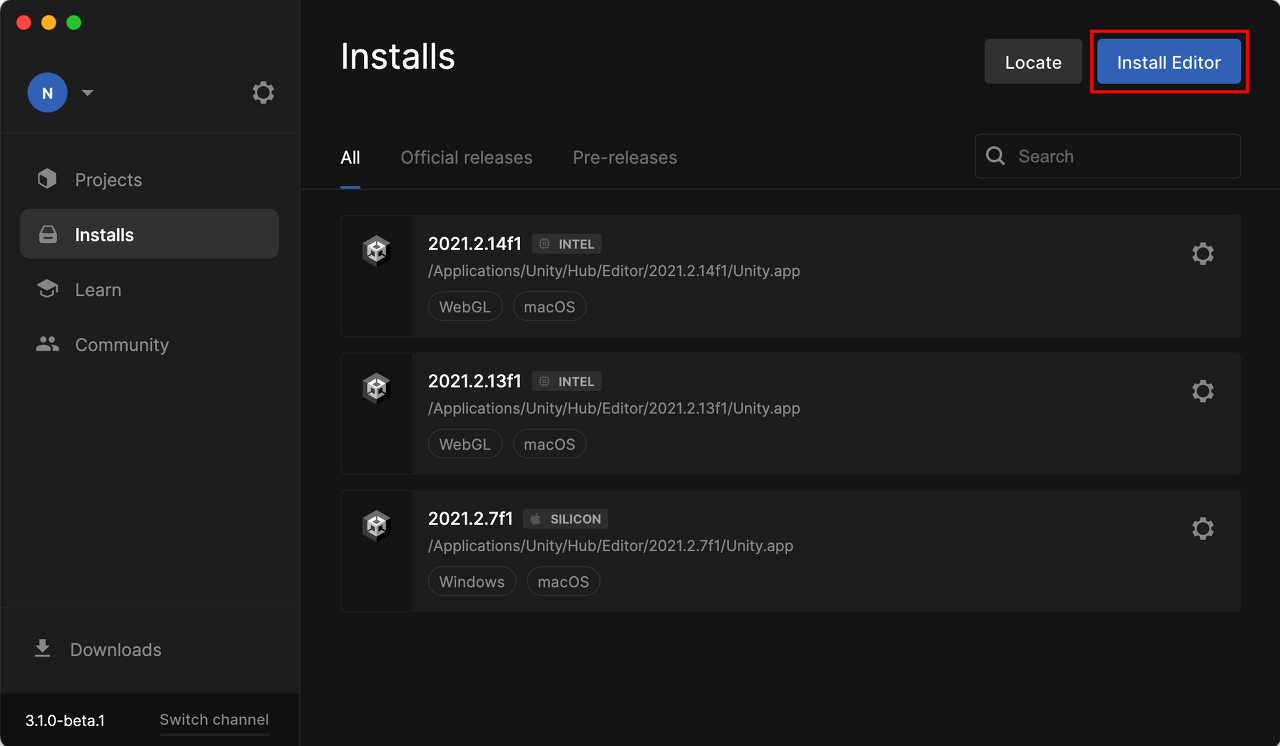1280x746 pixels.
Task: Open the Community section
Action: pos(149,345)
